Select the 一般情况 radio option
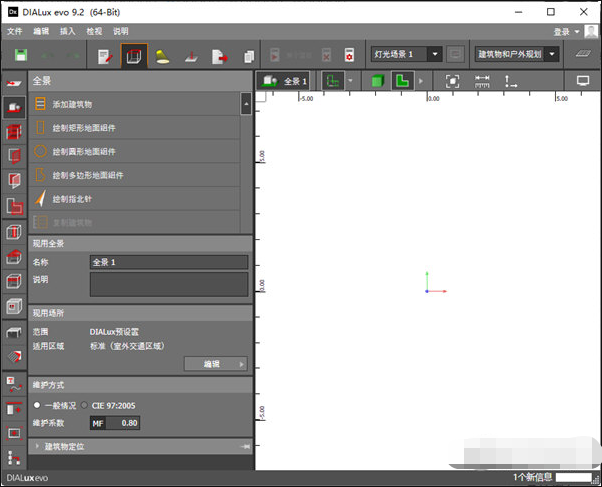The height and width of the screenshot is (487, 602). tap(38, 404)
